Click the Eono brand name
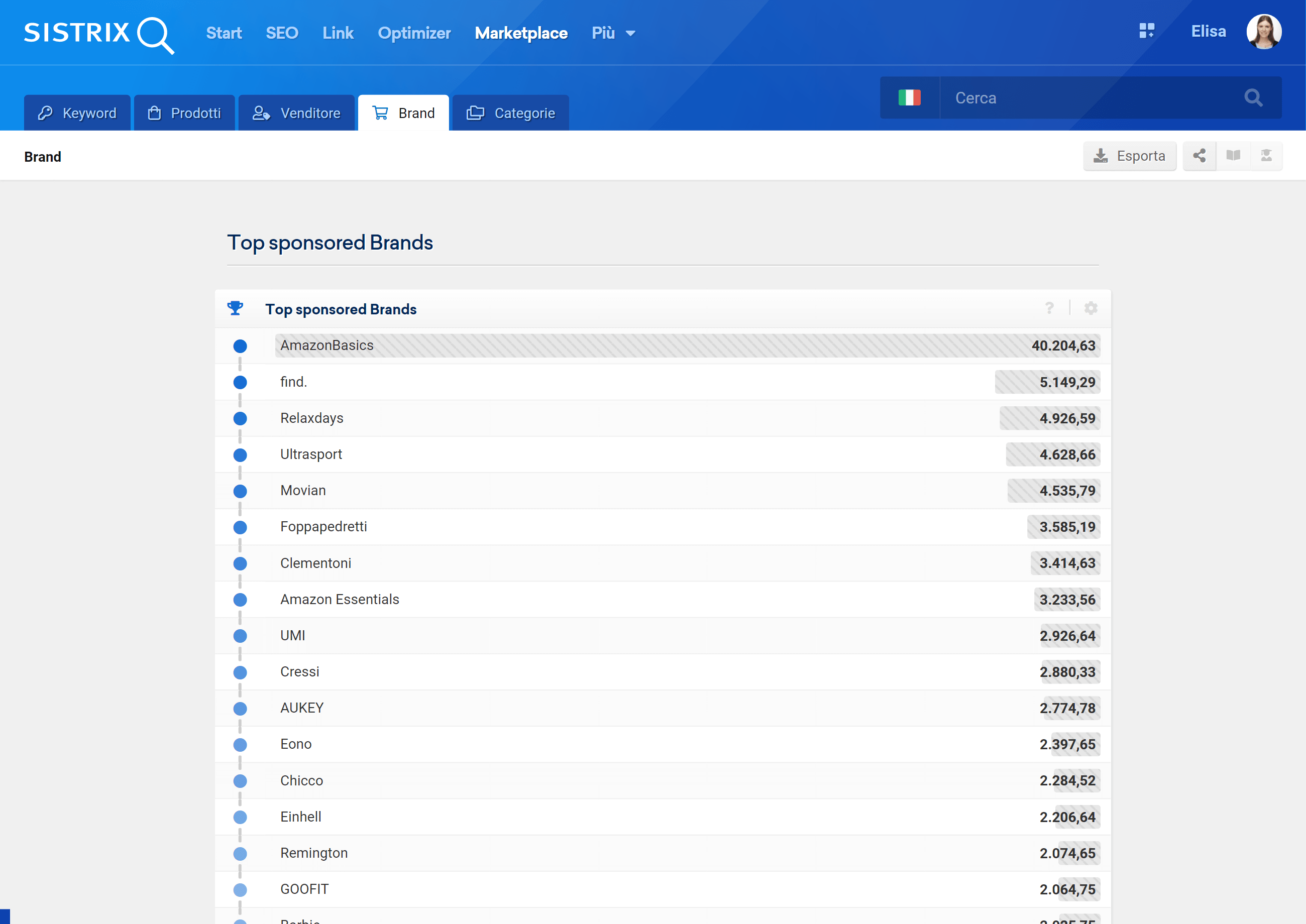This screenshot has width=1306, height=924. click(x=296, y=744)
